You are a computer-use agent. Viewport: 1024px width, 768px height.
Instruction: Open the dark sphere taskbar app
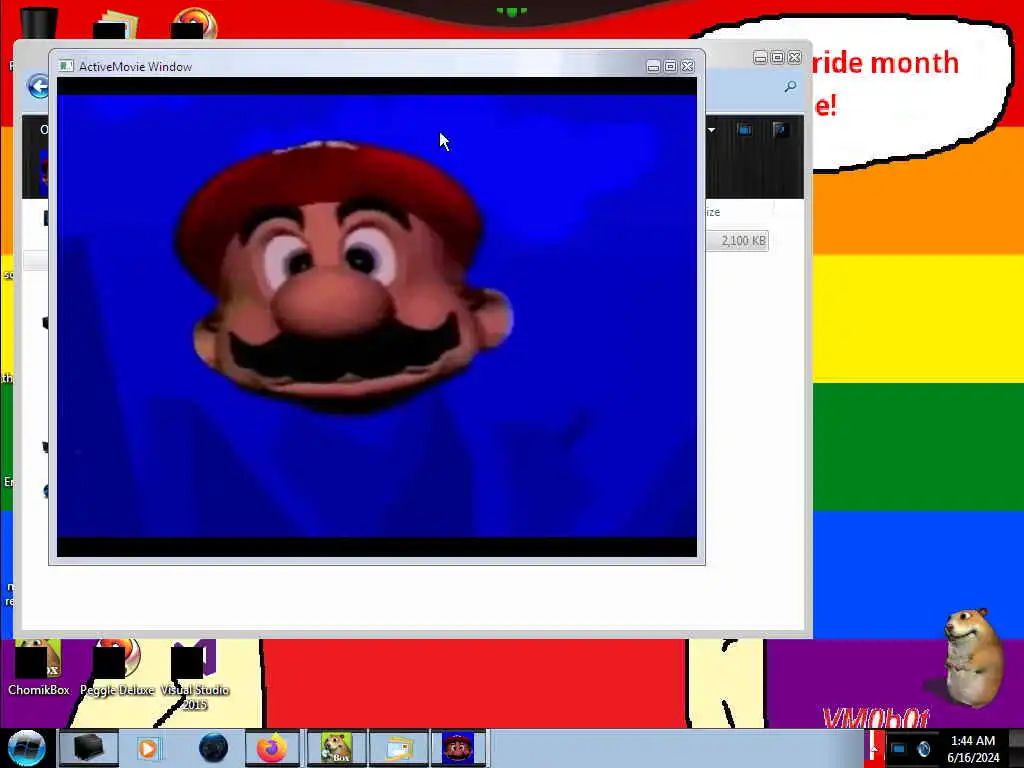[x=213, y=748]
